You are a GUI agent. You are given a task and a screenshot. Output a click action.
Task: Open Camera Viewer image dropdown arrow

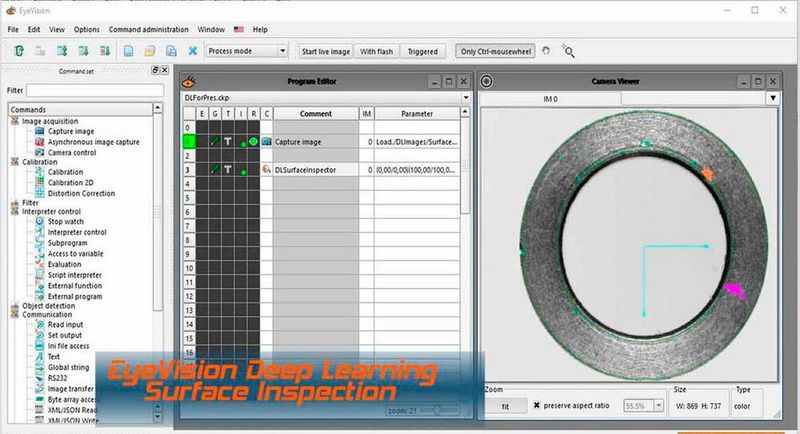tap(772, 98)
